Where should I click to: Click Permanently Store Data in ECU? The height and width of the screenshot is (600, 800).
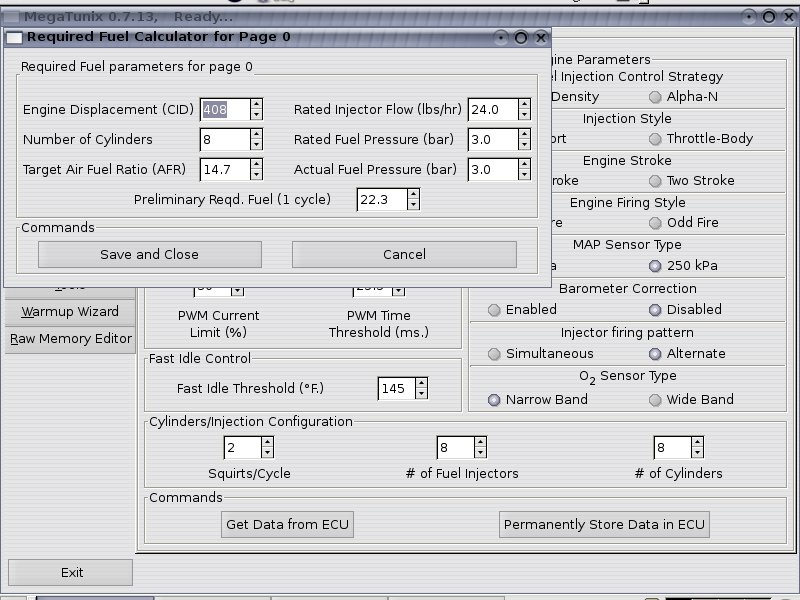[604, 524]
